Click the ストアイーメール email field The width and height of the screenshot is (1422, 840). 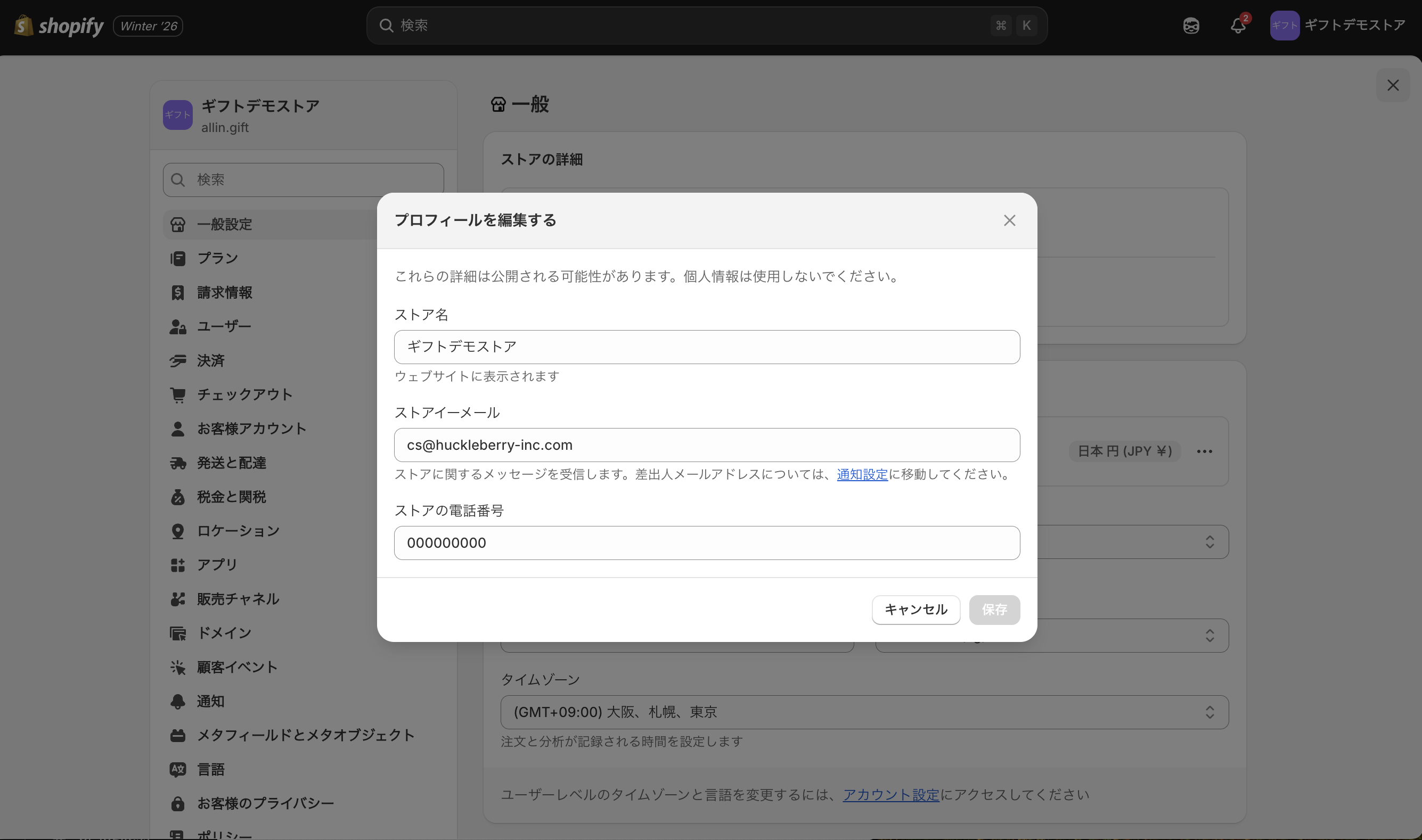coord(706,445)
